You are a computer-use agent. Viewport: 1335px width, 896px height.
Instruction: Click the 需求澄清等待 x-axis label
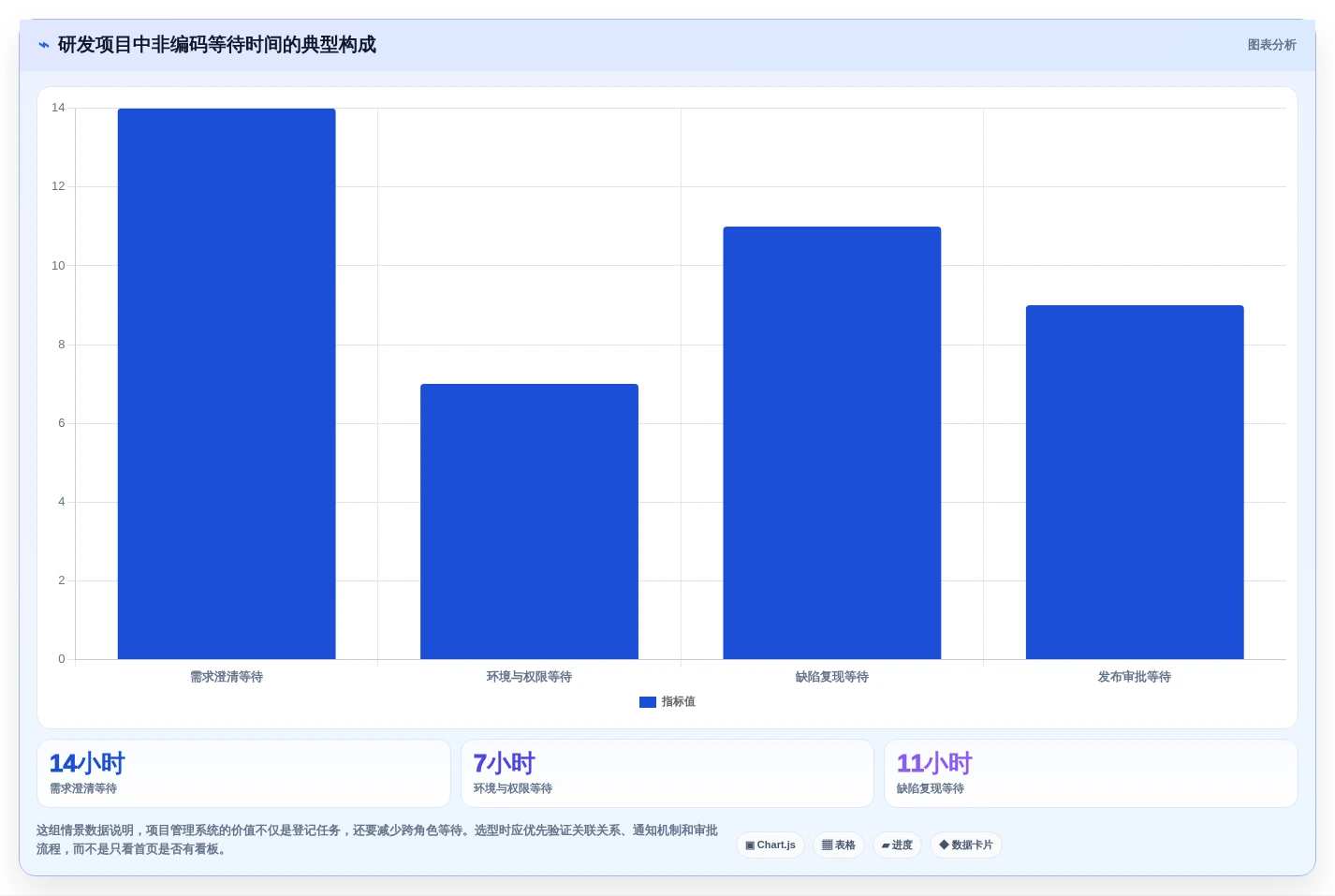pos(227,677)
